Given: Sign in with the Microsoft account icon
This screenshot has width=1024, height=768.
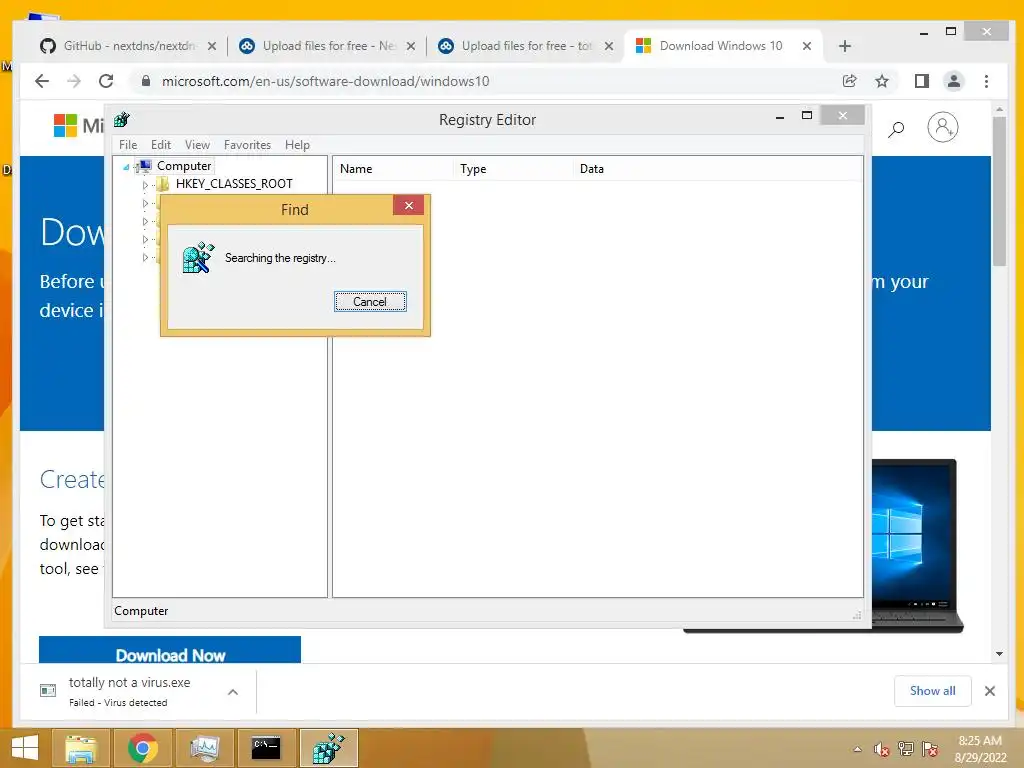Looking at the screenshot, I should pyautogui.click(x=942, y=127).
